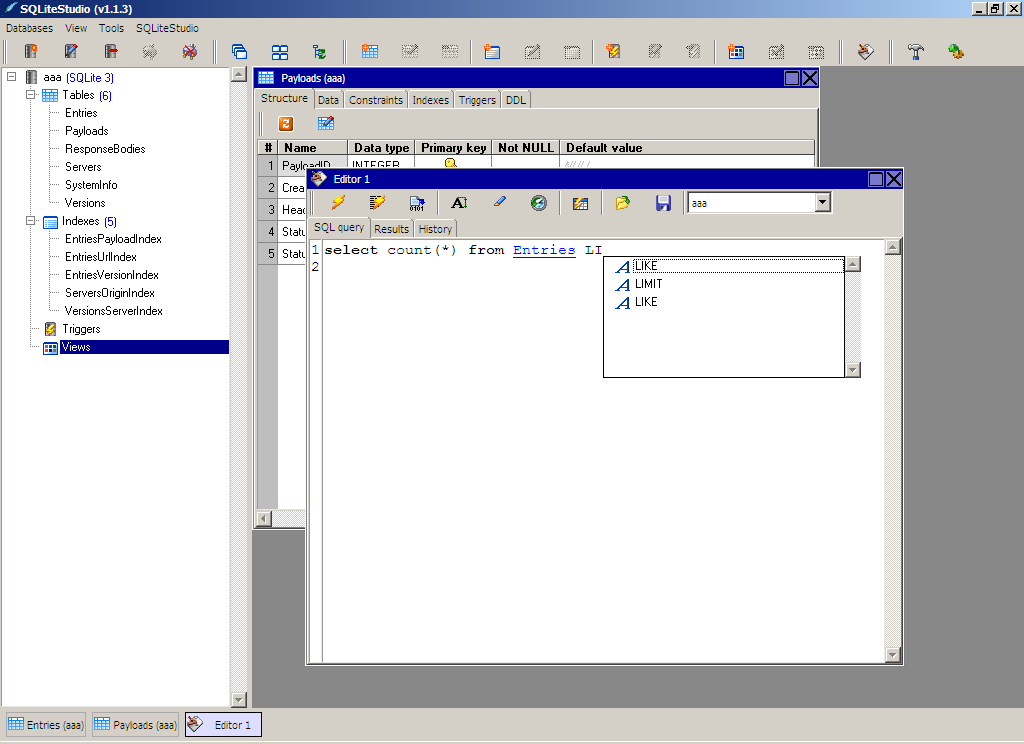Image resolution: width=1024 pixels, height=744 pixels.
Task: Open the Tools menu
Action: coord(111,28)
